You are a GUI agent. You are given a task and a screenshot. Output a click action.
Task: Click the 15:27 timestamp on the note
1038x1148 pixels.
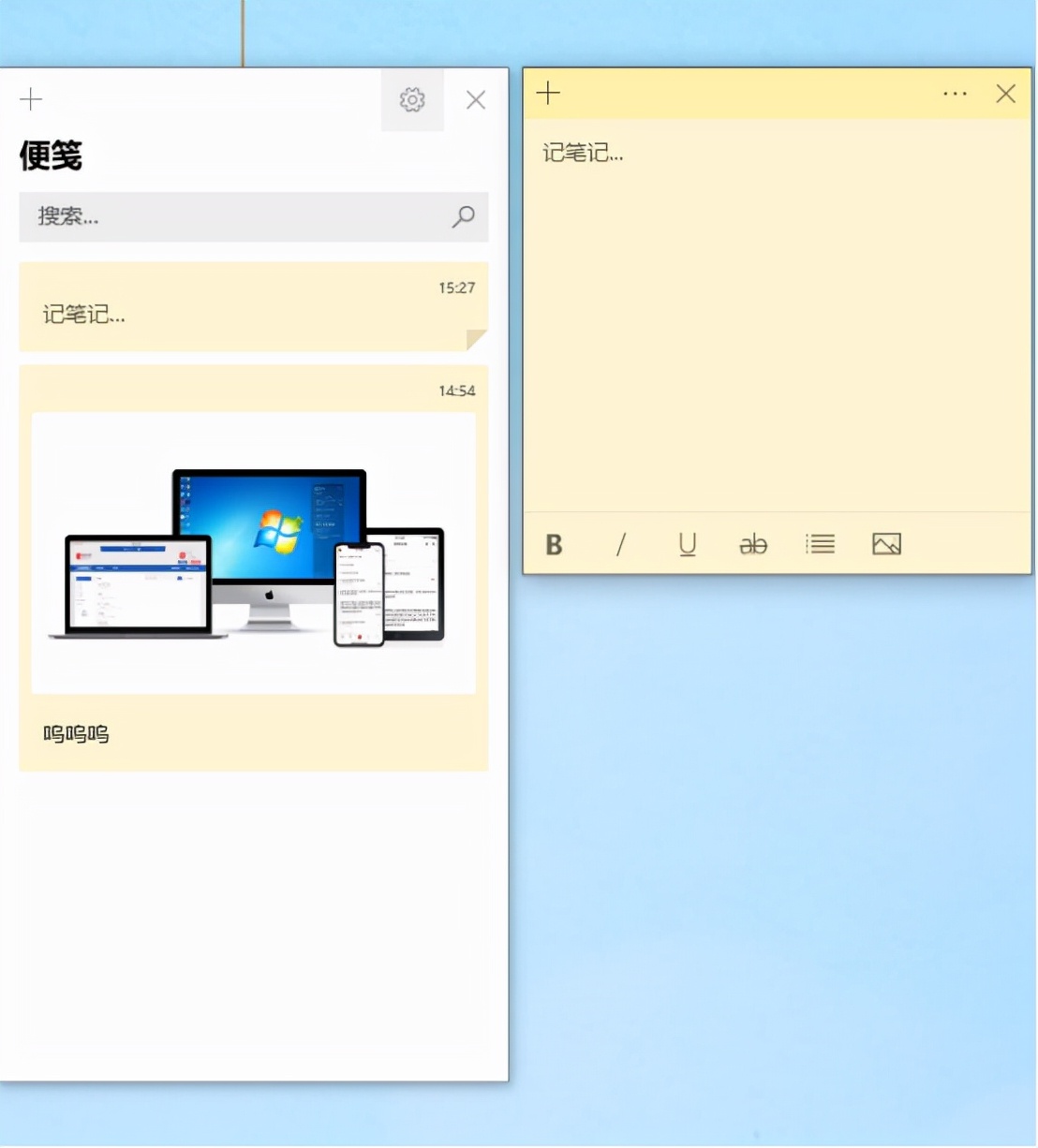coord(457,288)
